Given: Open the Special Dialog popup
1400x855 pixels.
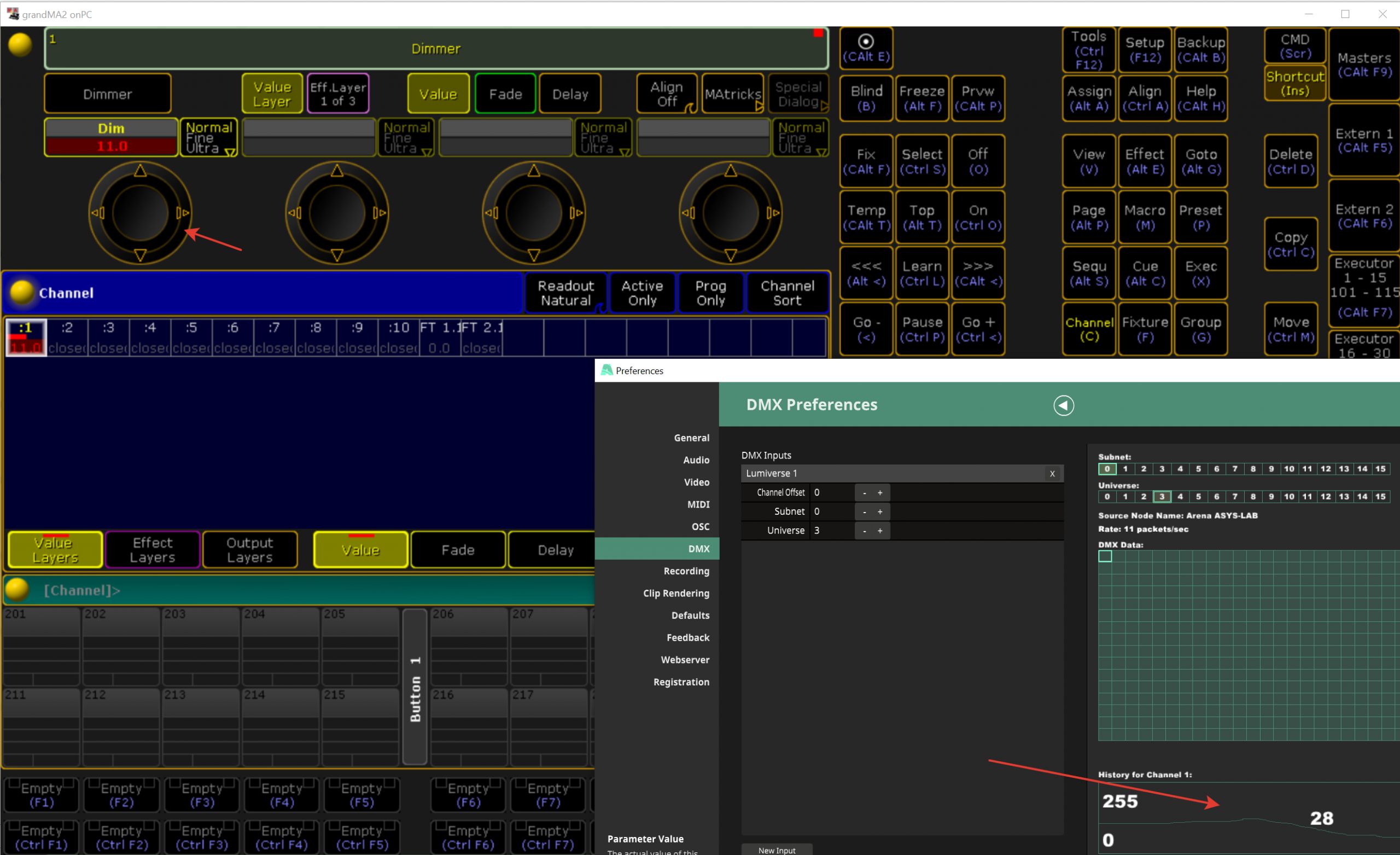Looking at the screenshot, I should click(798, 94).
